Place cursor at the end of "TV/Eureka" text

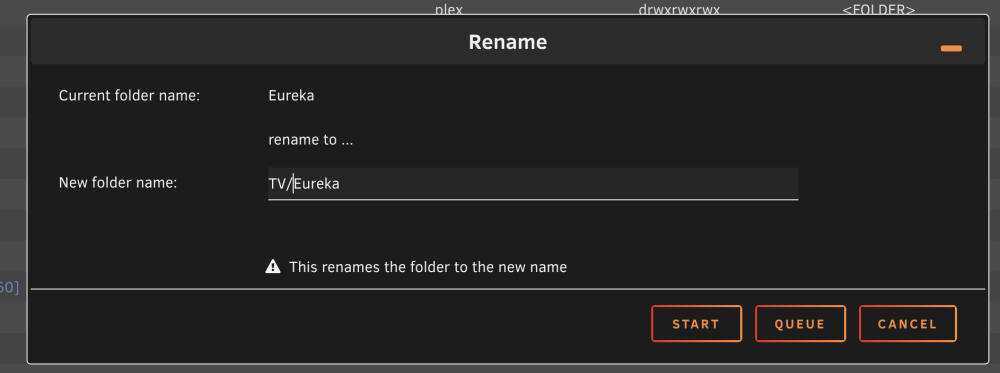click(x=340, y=184)
